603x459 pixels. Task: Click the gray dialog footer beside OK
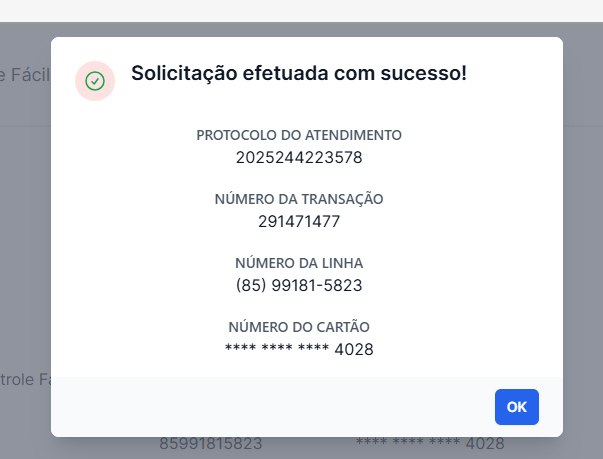[269, 407]
